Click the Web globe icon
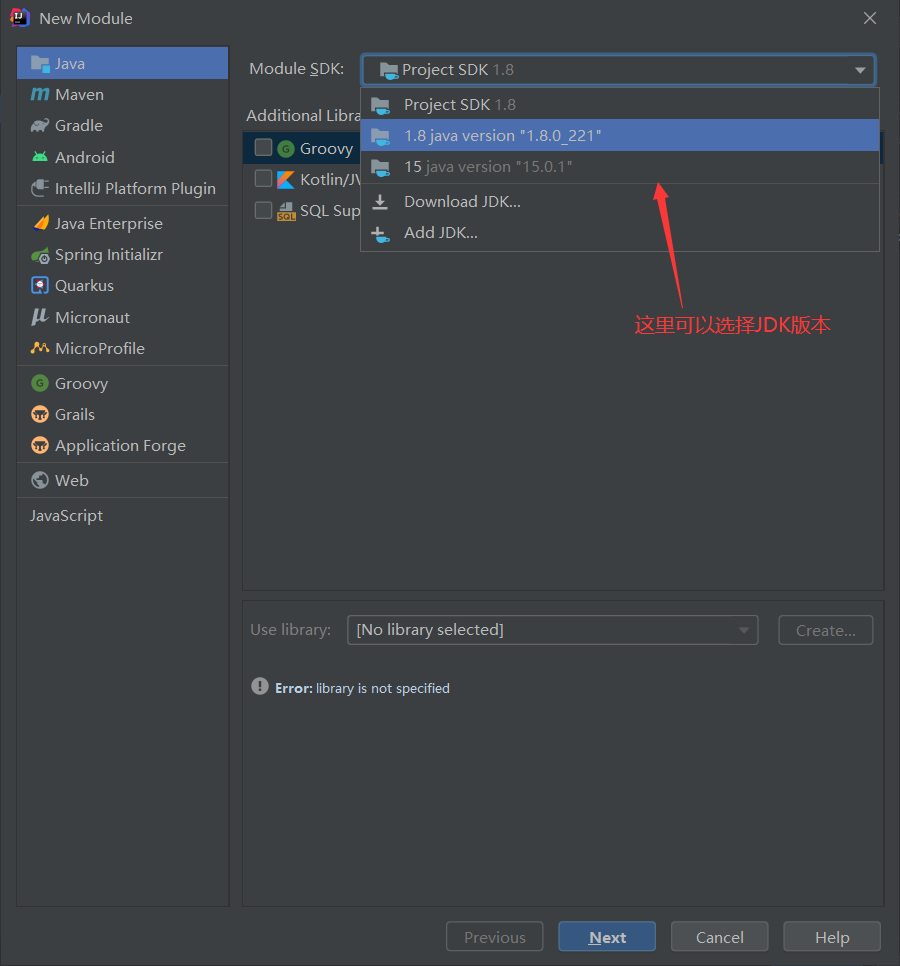Image resolution: width=900 pixels, height=966 pixels. click(40, 480)
